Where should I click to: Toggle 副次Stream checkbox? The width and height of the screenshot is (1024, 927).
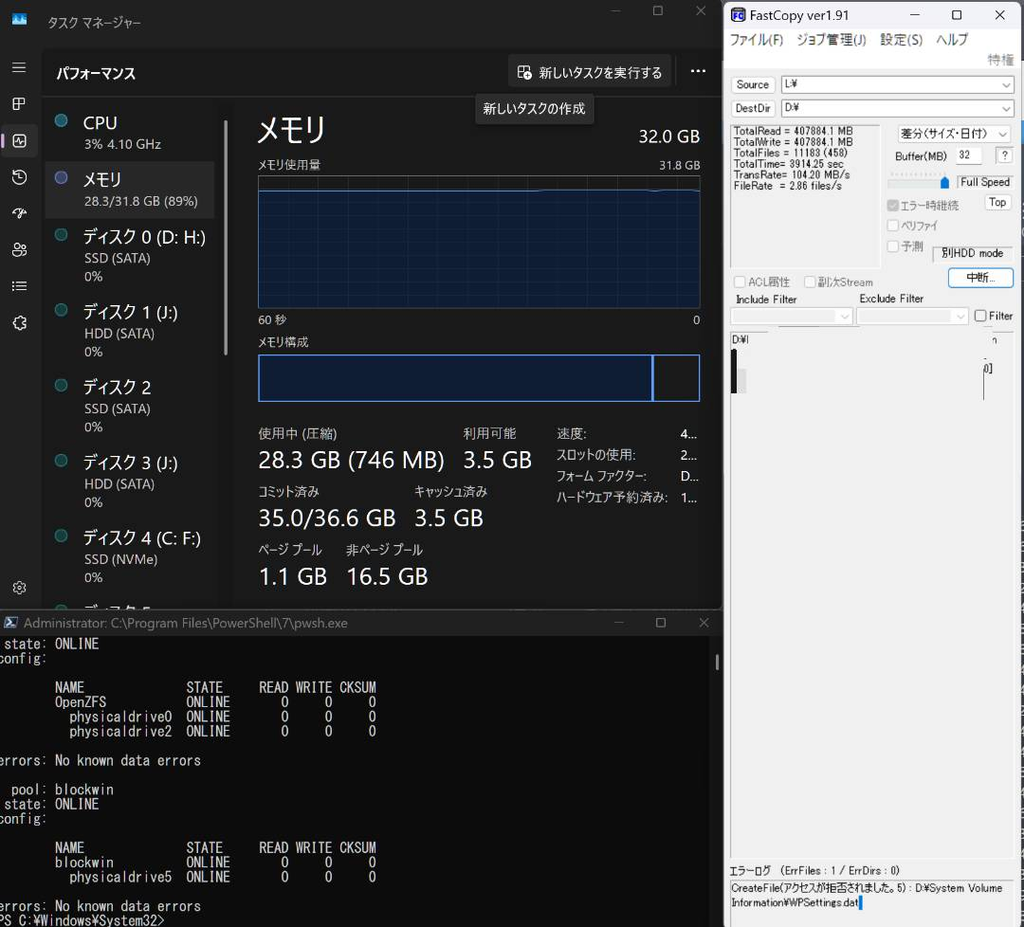click(810, 282)
